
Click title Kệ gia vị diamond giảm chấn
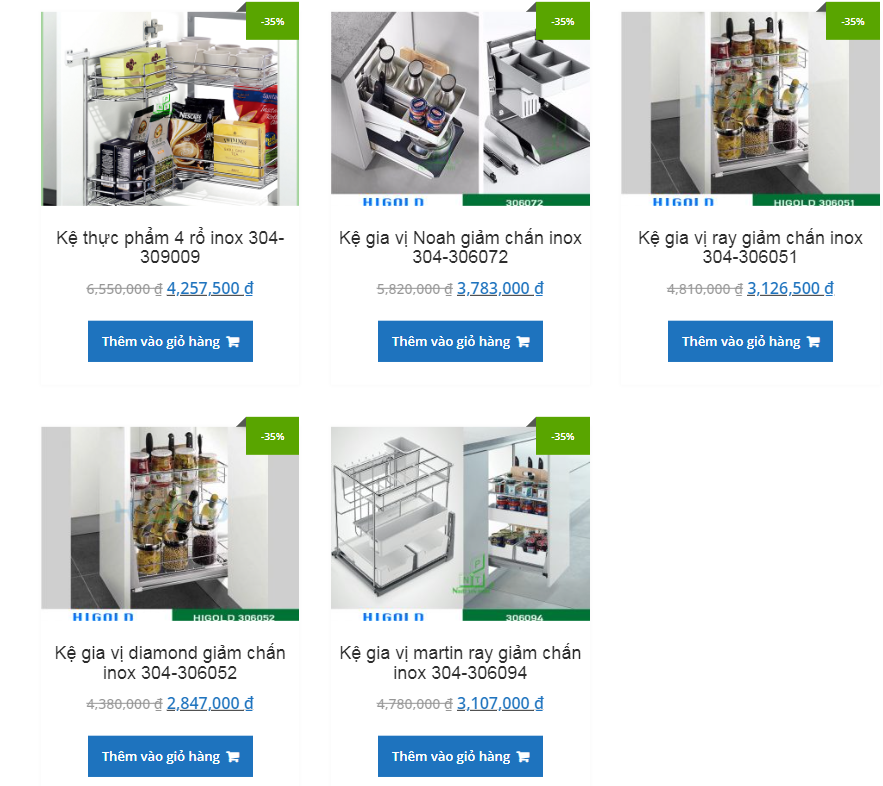170,663
